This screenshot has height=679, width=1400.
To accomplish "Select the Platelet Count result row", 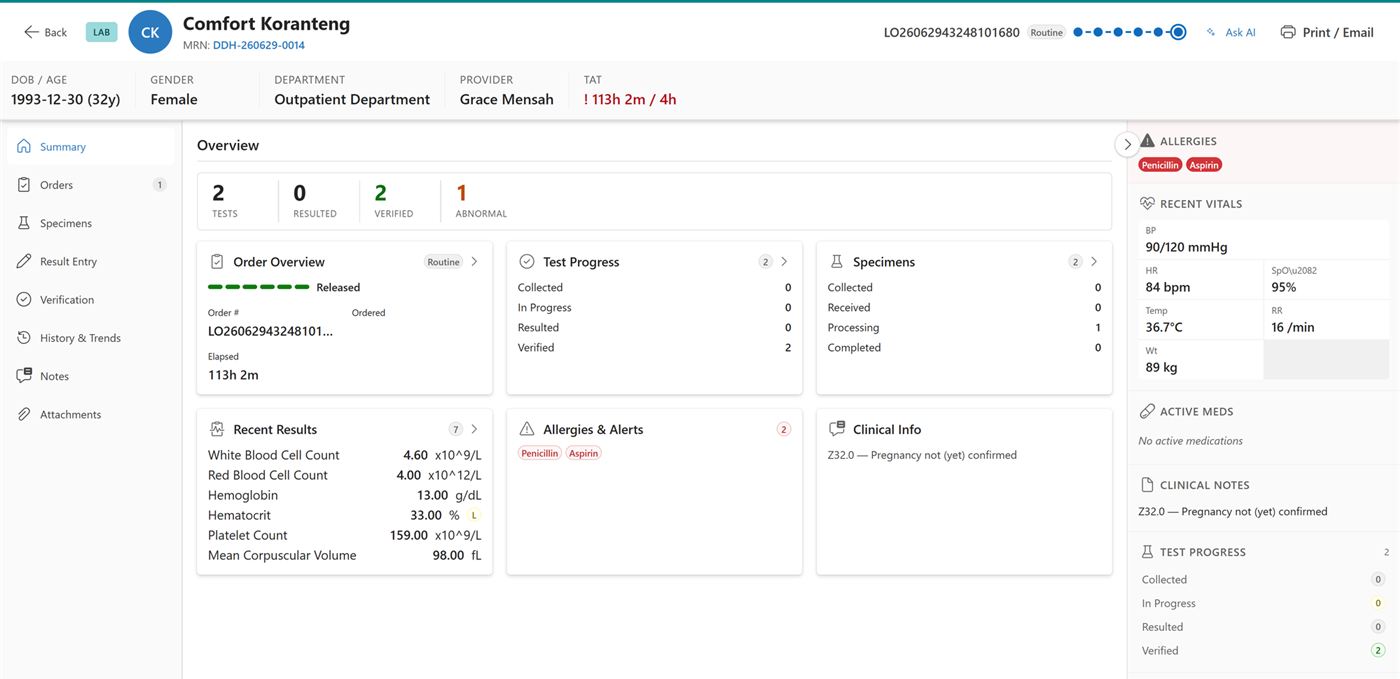I will (345, 535).
